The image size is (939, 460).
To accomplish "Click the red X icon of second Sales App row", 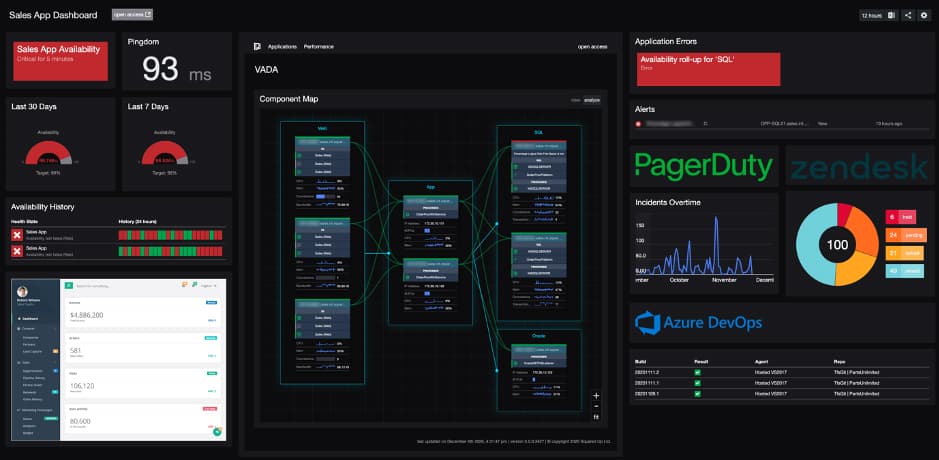I will 17,251.
